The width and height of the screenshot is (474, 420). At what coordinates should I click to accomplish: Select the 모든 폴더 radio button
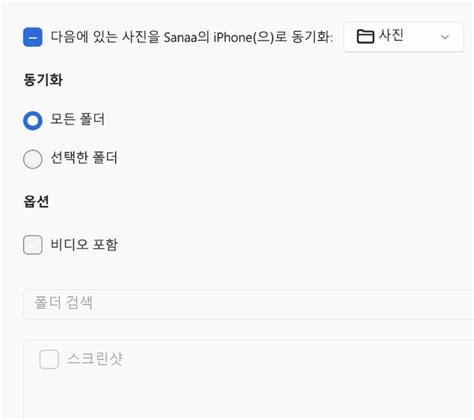[x=33, y=120]
